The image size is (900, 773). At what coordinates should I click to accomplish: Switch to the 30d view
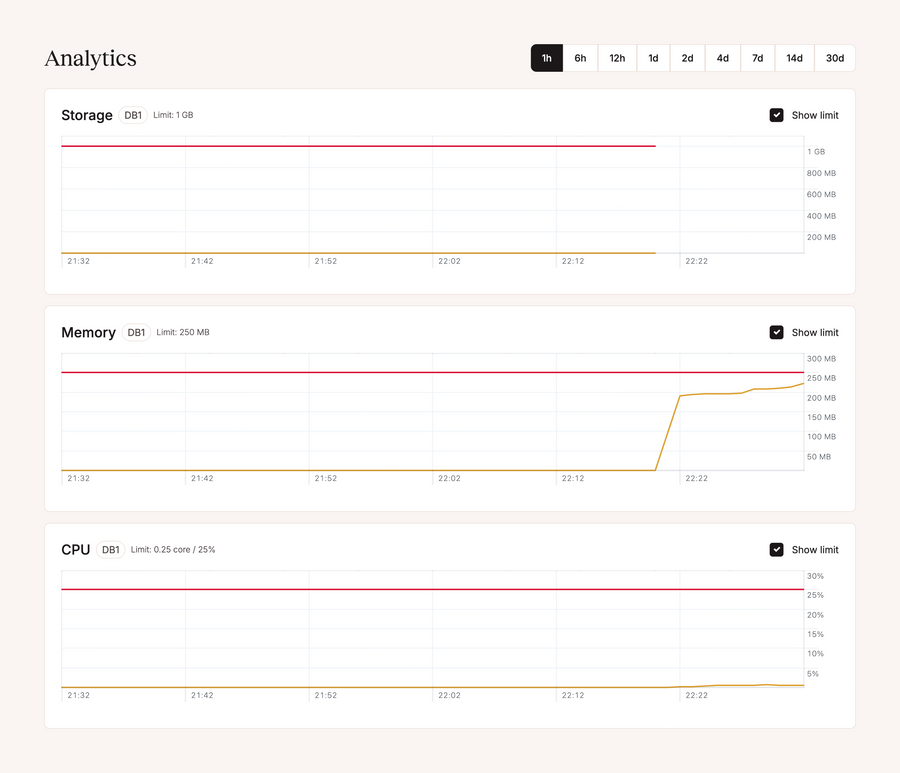[835, 58]
